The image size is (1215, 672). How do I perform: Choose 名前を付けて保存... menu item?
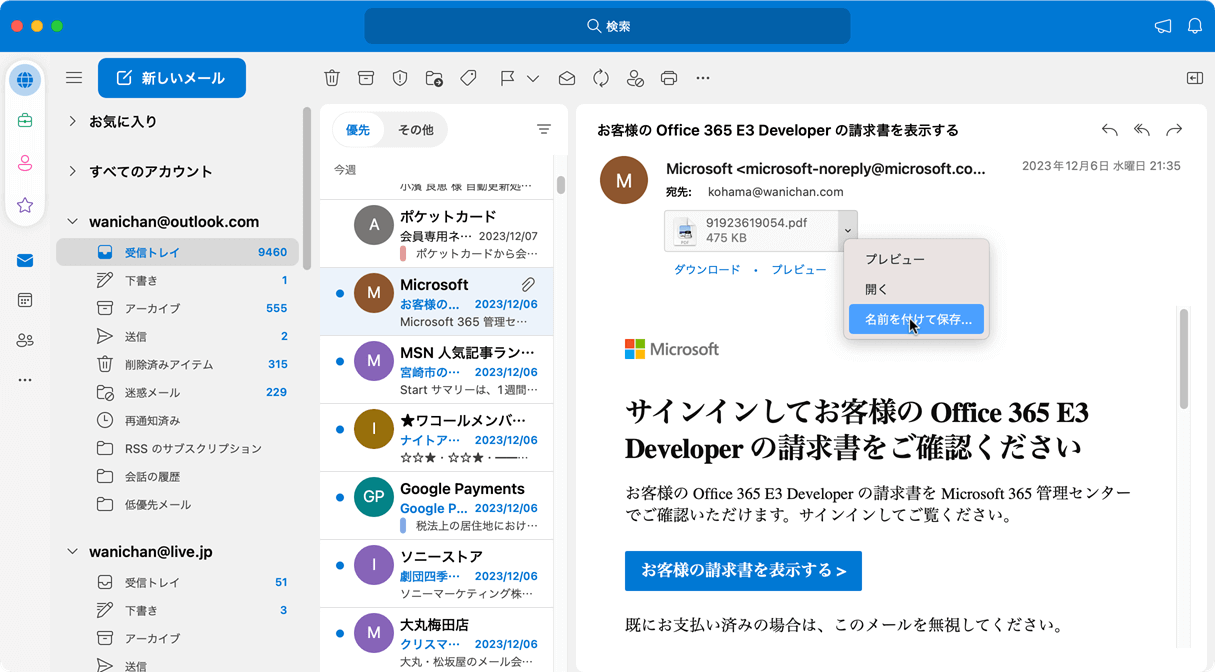tap(916, 319)
